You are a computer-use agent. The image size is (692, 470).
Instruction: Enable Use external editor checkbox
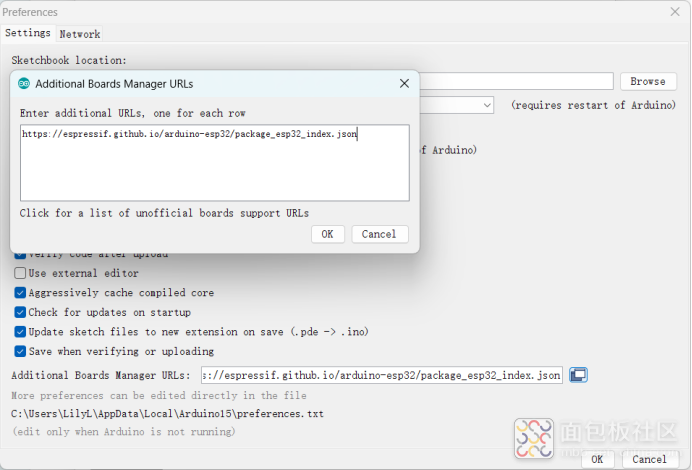pos(20,273)
